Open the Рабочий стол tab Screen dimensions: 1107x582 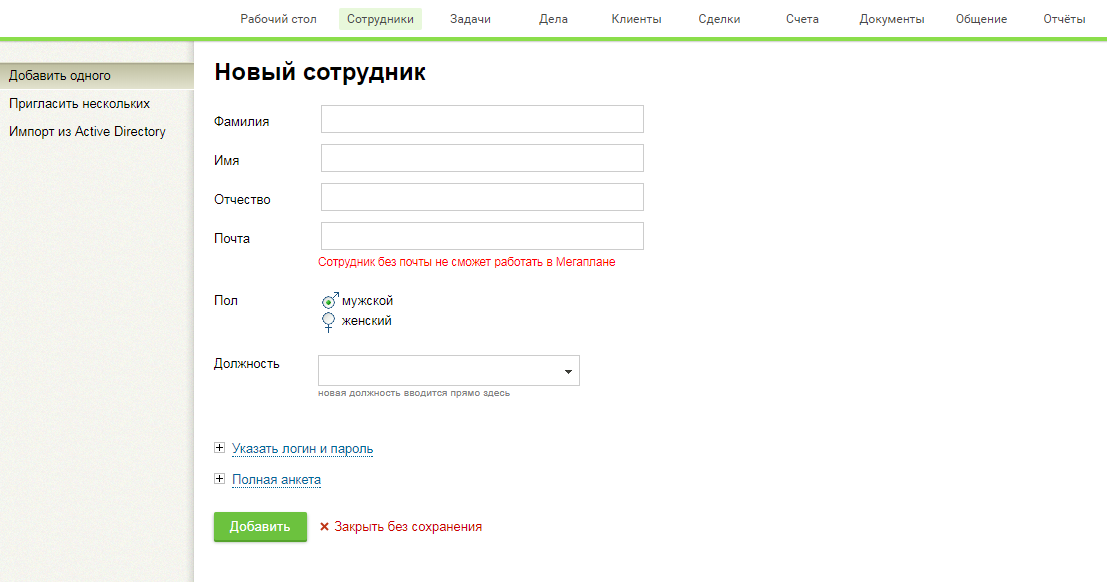[x=278, y=19]
